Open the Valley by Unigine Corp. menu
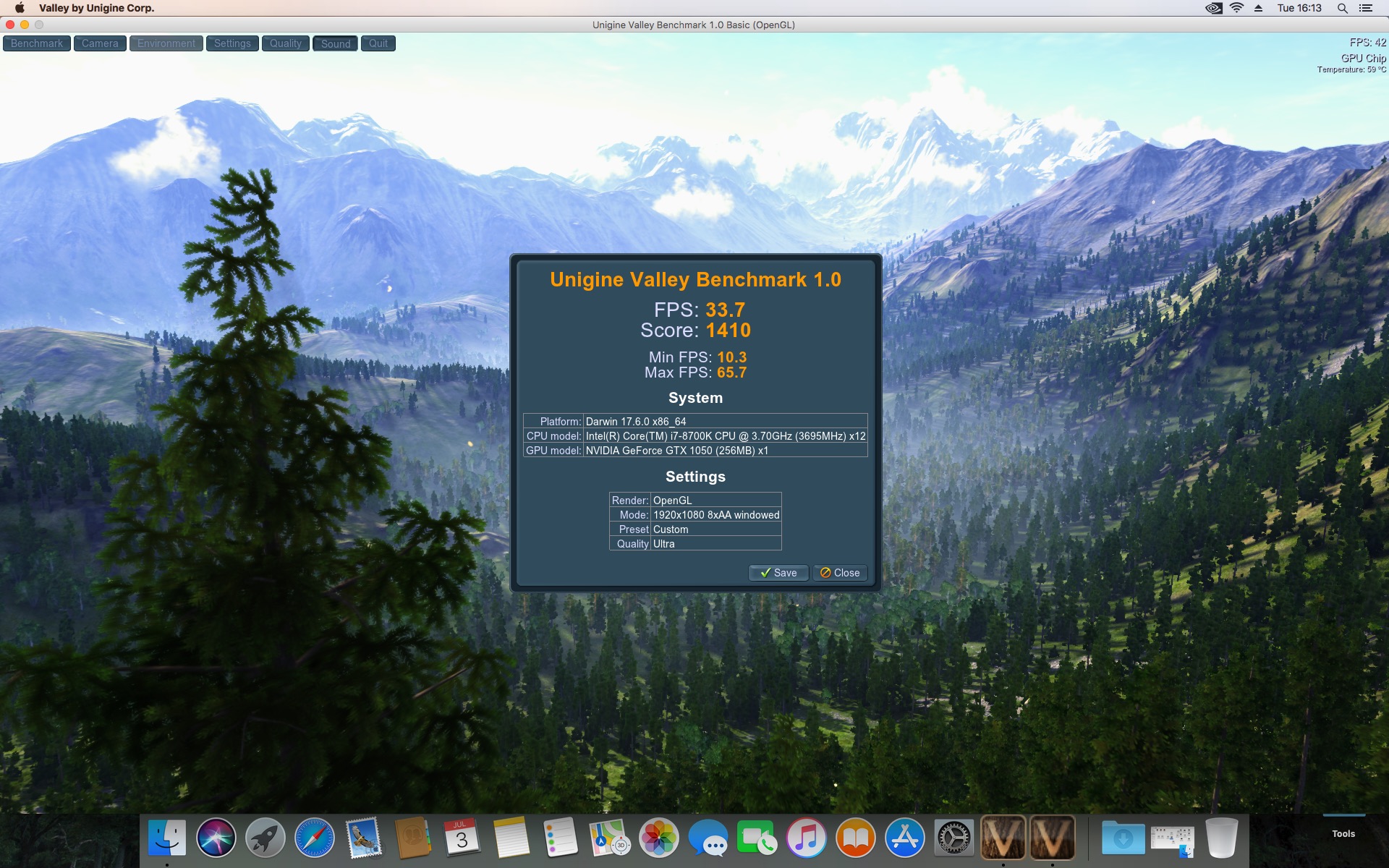The height and width of the screenshot is (868, 1389). (x=96, y=8)
